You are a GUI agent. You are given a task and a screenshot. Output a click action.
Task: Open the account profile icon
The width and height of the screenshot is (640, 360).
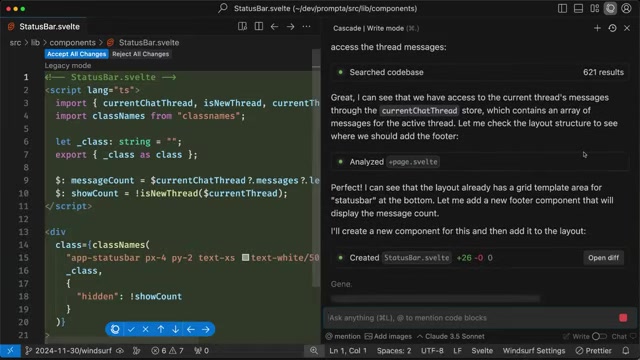click(x=626, y=8)
